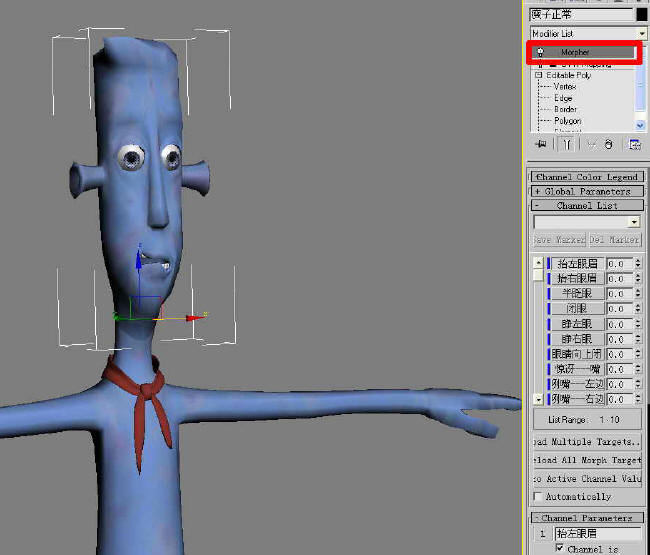Click the red X-axis gizmo arrow

tap(195, 318)
